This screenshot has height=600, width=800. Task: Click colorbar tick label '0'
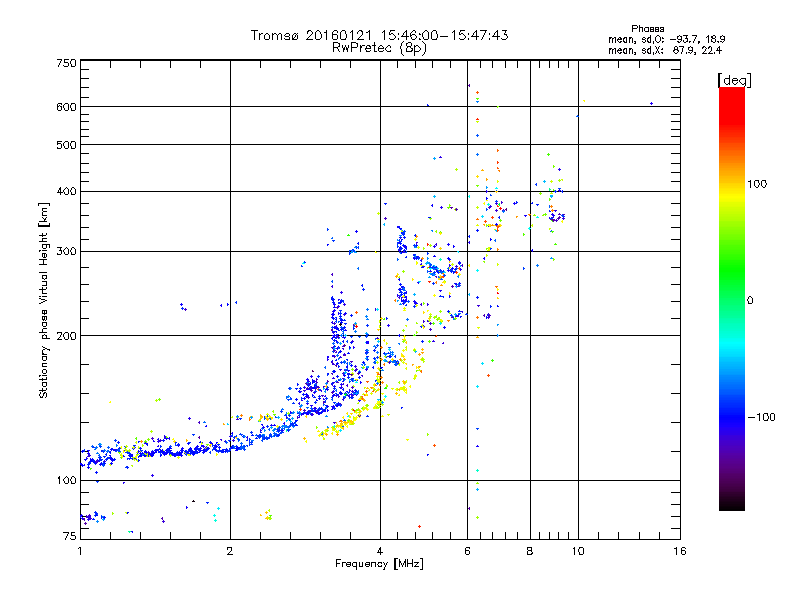[749, 301]
